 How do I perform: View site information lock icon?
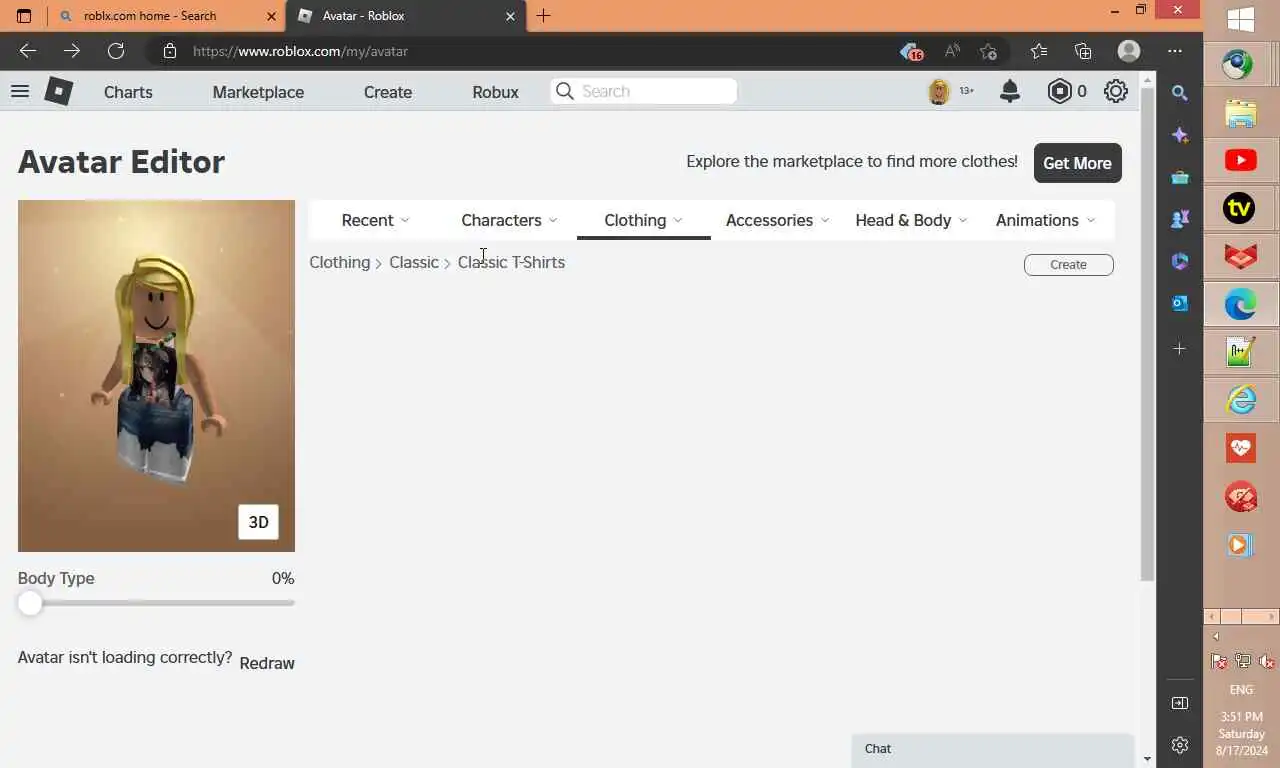point(170,51)
